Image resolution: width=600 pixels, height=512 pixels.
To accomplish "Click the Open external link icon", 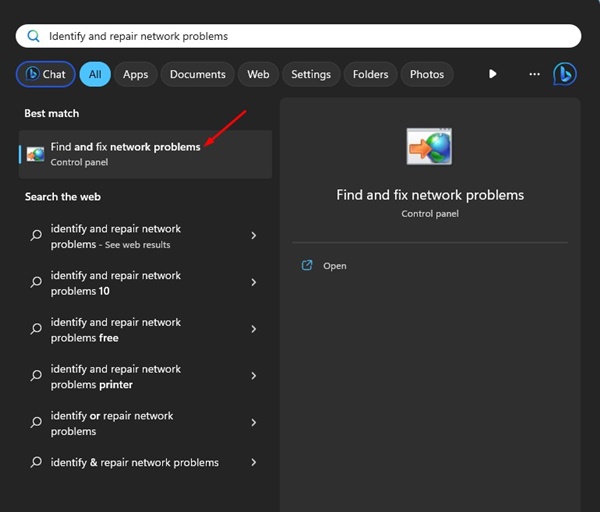I will tap(307, 266).
